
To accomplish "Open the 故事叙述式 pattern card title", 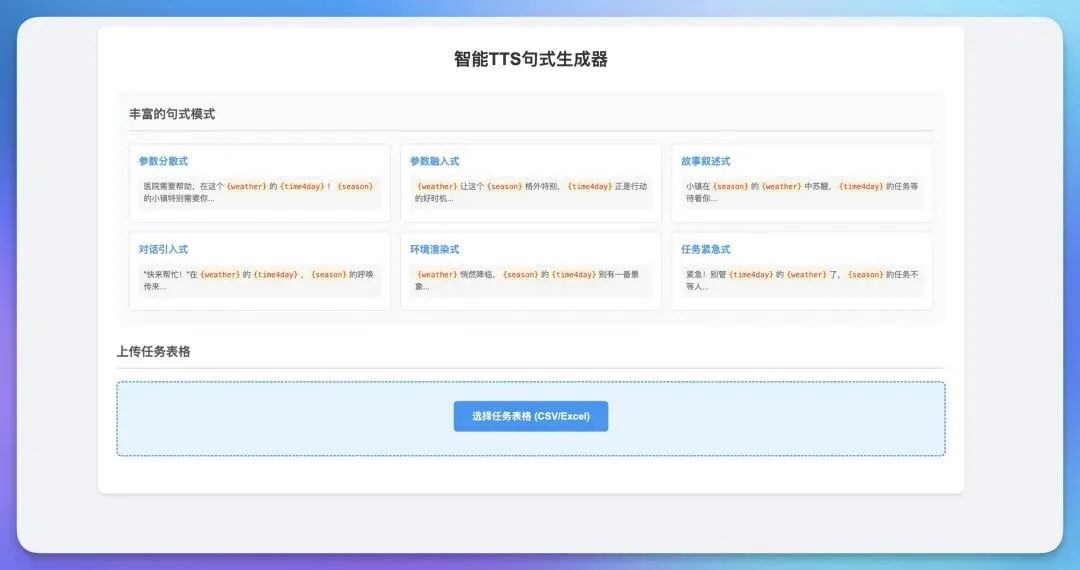I will [705, 161].
